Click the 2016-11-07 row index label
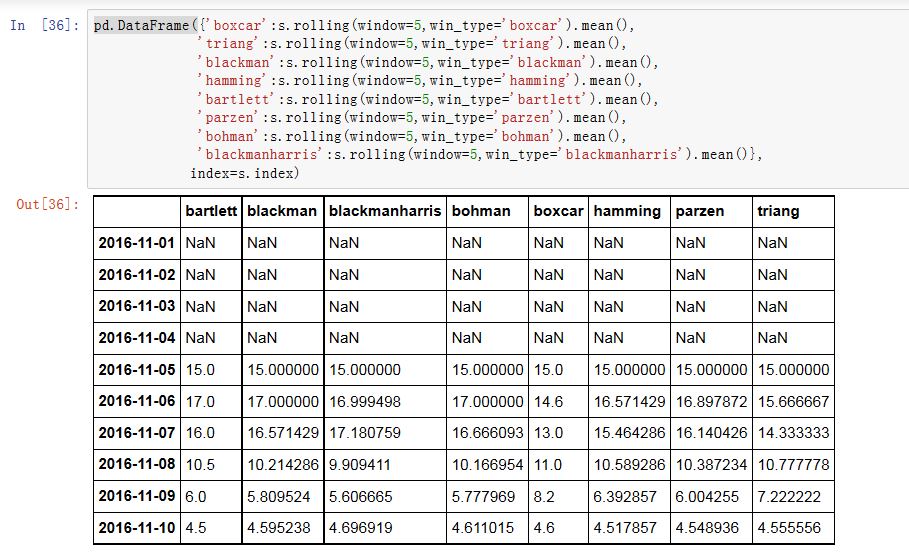This screenshot has height=552, width=909. pyautogui.click(x=137, y=433)
